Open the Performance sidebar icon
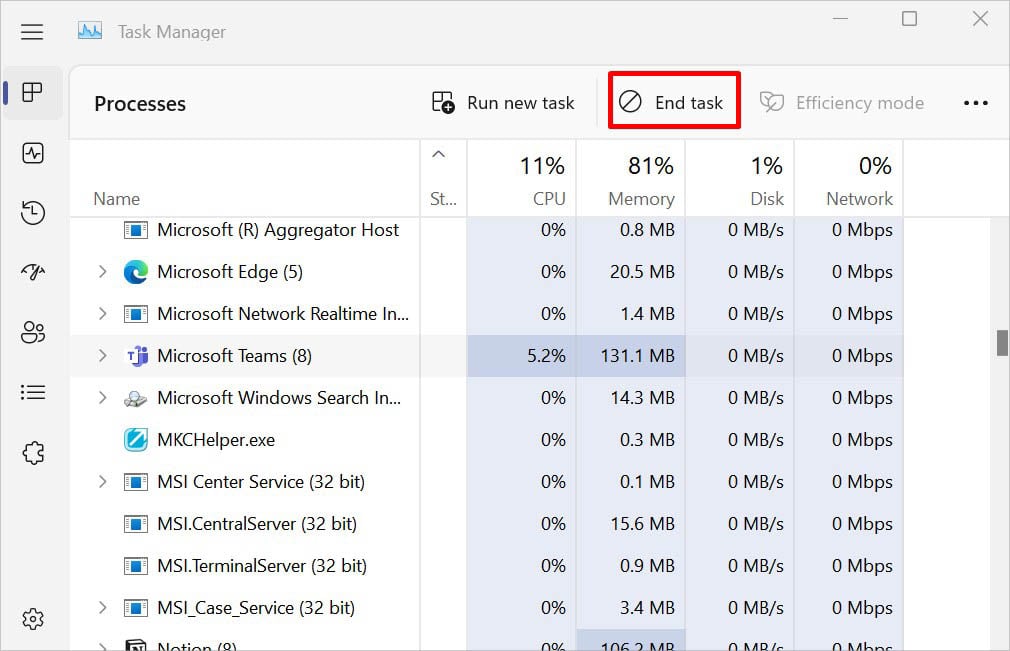The height and width of the screenshot is (651, 1010). (33, 153)
